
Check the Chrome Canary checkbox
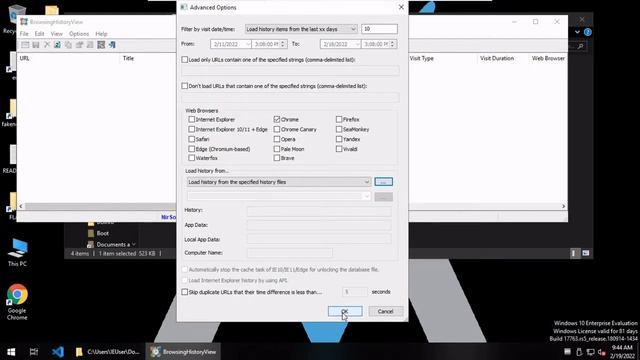[277, 129]
